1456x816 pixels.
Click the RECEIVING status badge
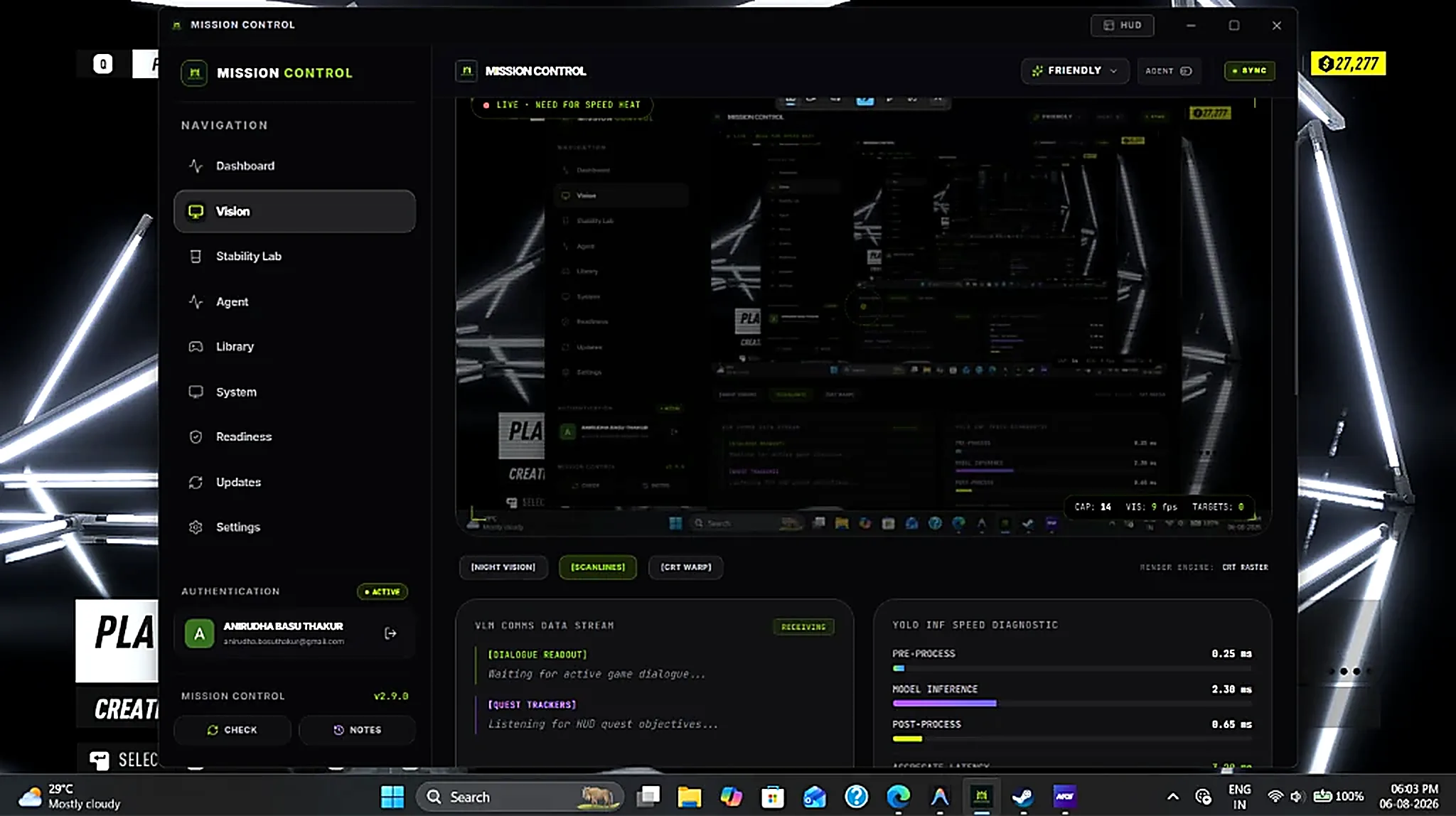click(x=803, y=626)
